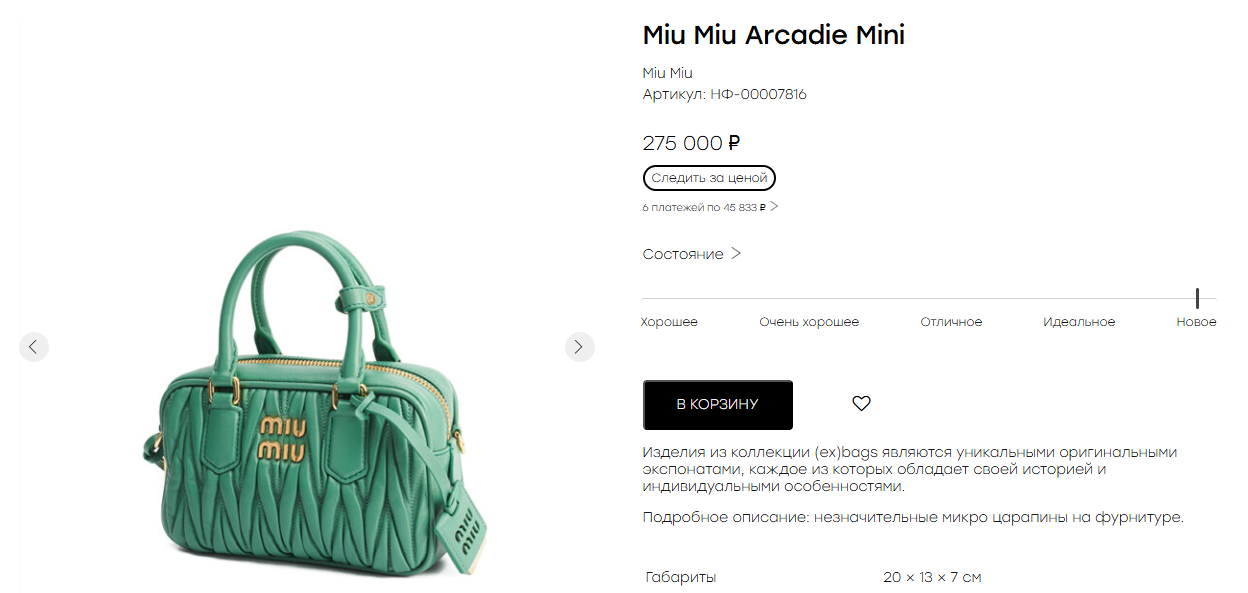Expand the 6 платежей installment details arrow
The height and width of the screenshot is (593, 1248).
[x=774, y=207]
